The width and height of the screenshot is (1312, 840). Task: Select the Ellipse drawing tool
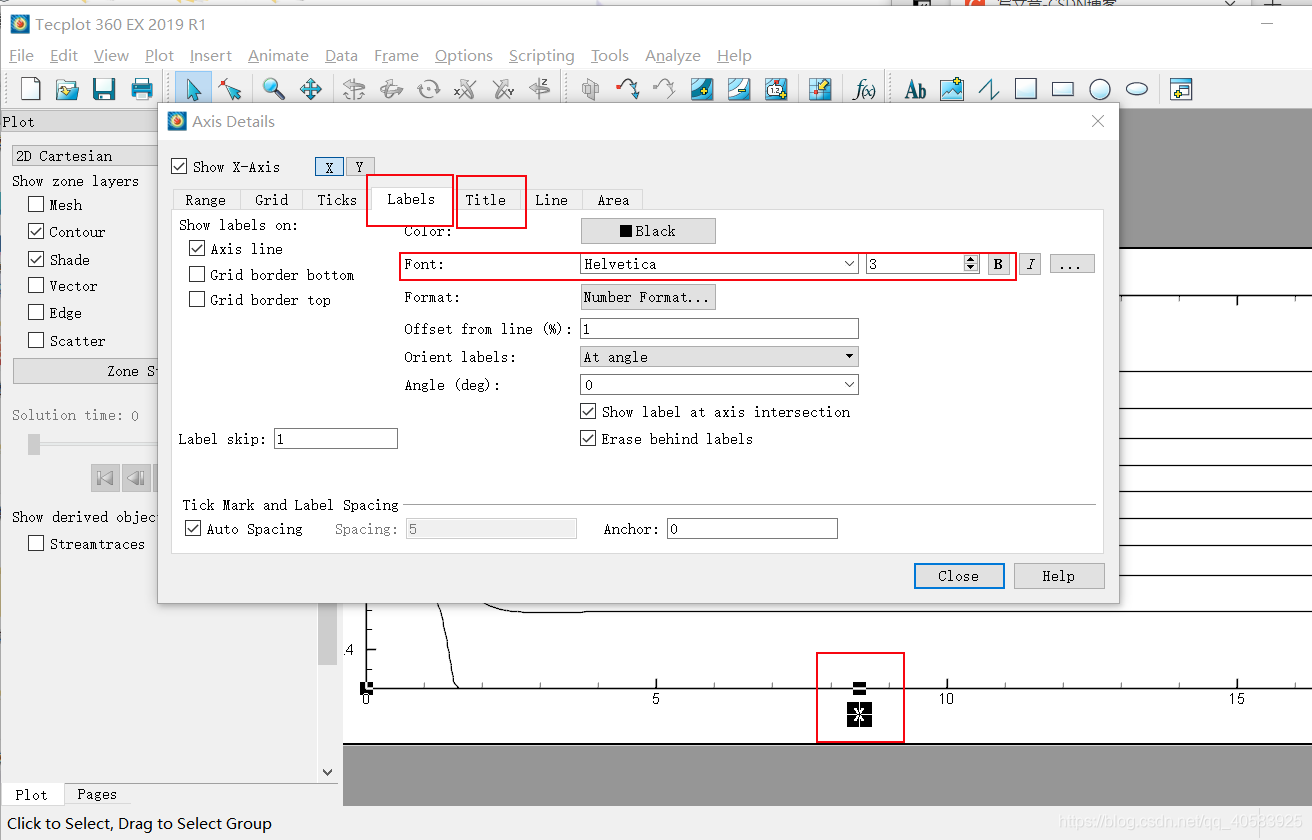[1137, 89]
